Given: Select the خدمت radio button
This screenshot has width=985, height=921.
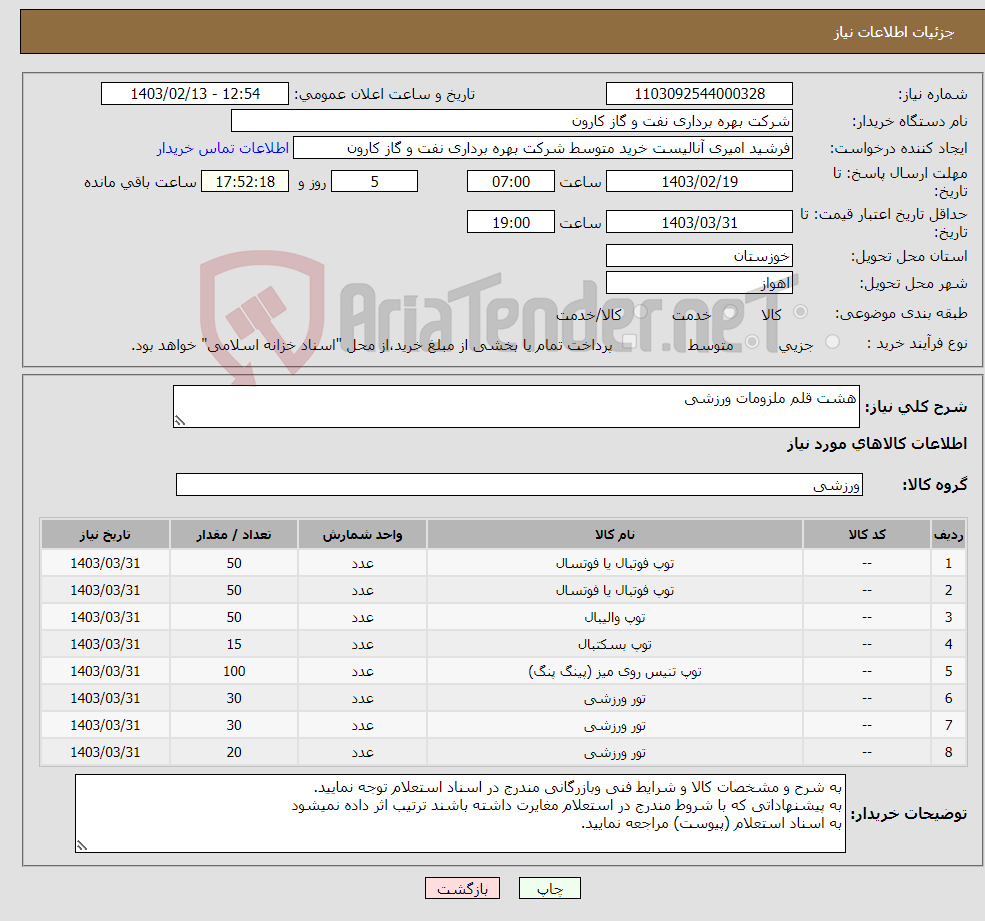Looking at the screenshot, I should (729, 312).
